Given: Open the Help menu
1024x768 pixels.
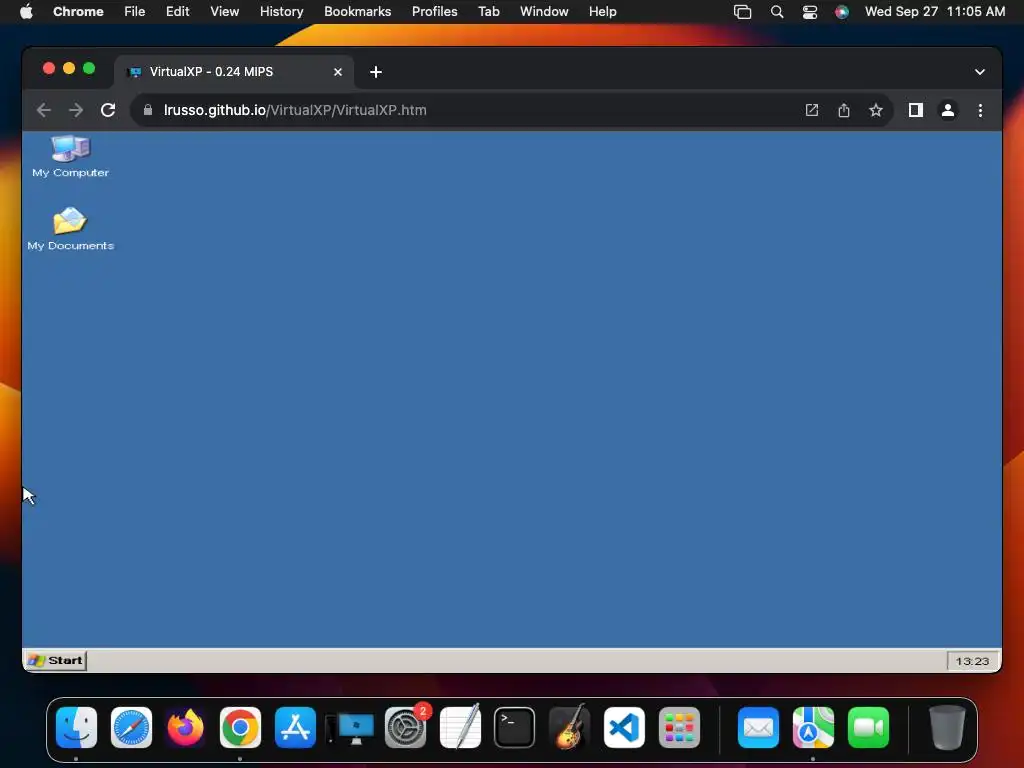Looking at the screenshot, I should [x=602, y=12].
